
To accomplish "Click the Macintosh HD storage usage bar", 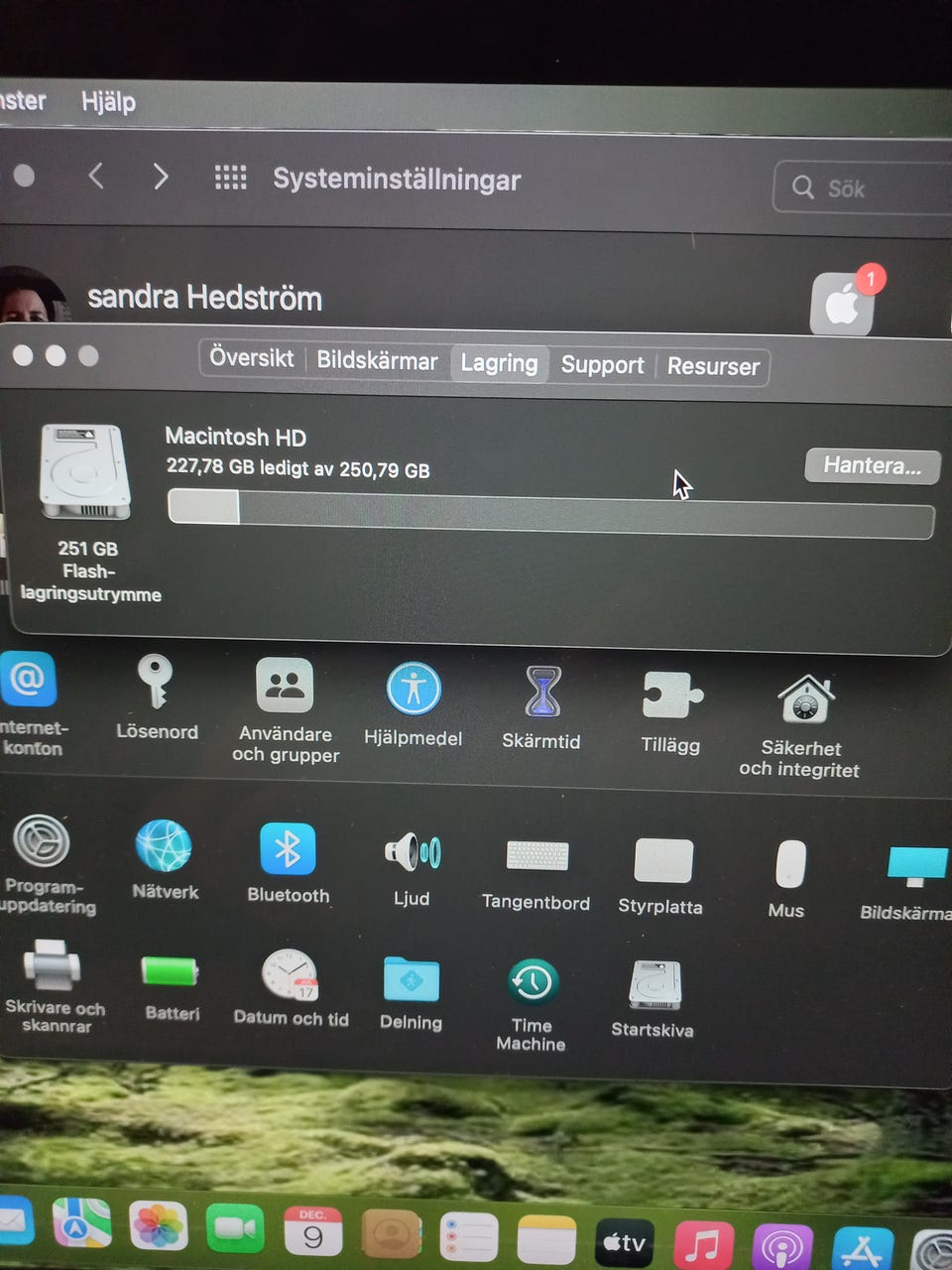I will pyautogui.click(x=550, y=514).
